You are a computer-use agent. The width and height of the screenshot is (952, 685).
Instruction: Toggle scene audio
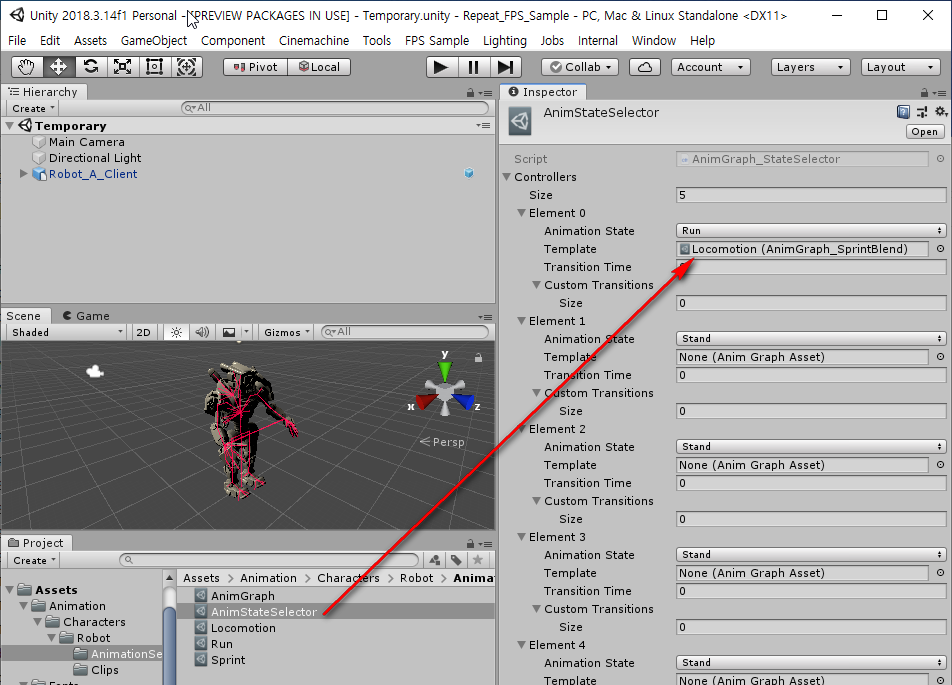pos(202,332)
